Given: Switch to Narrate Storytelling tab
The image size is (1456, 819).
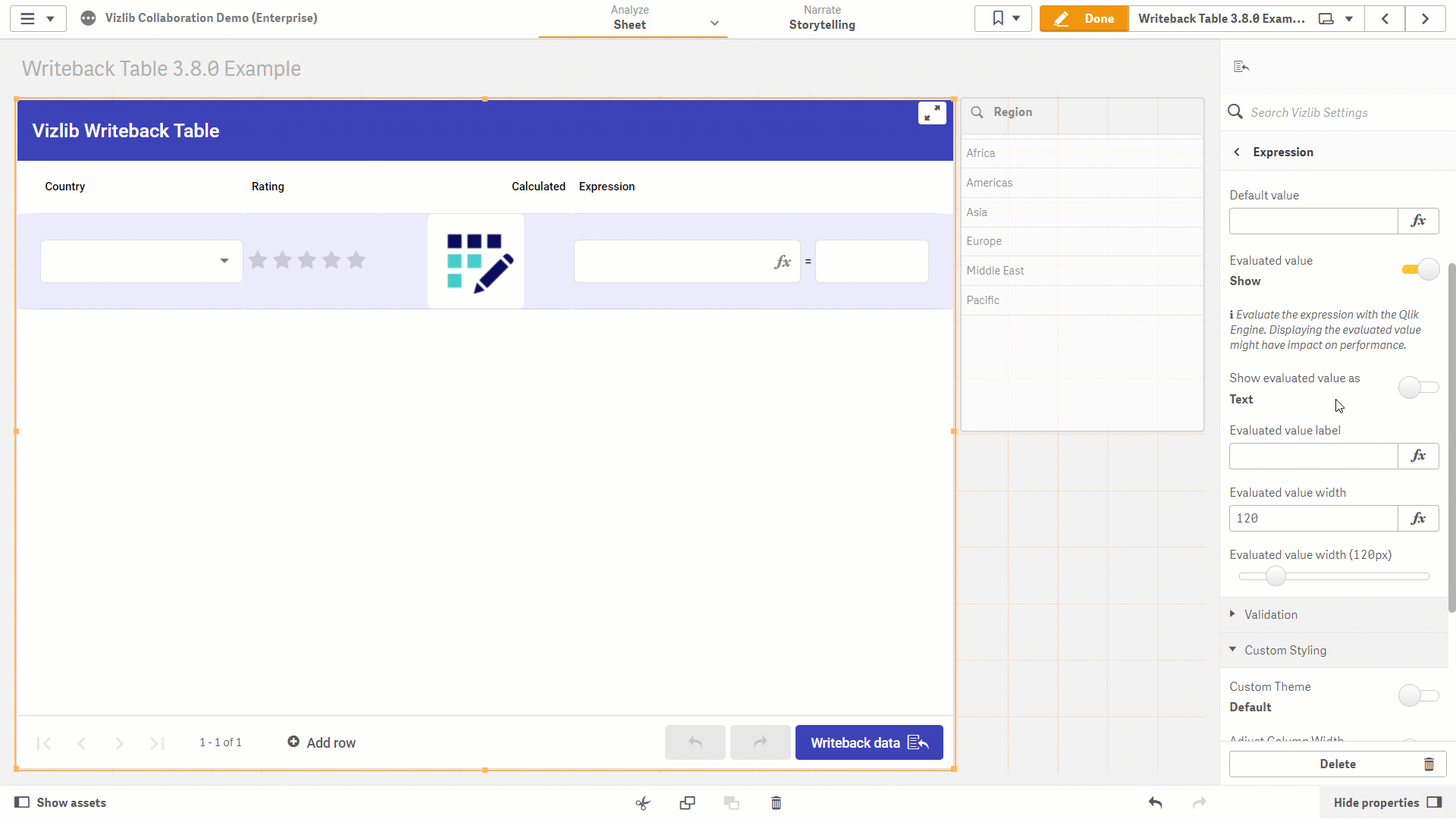Looking at the screenshot, I should [822, 18].
